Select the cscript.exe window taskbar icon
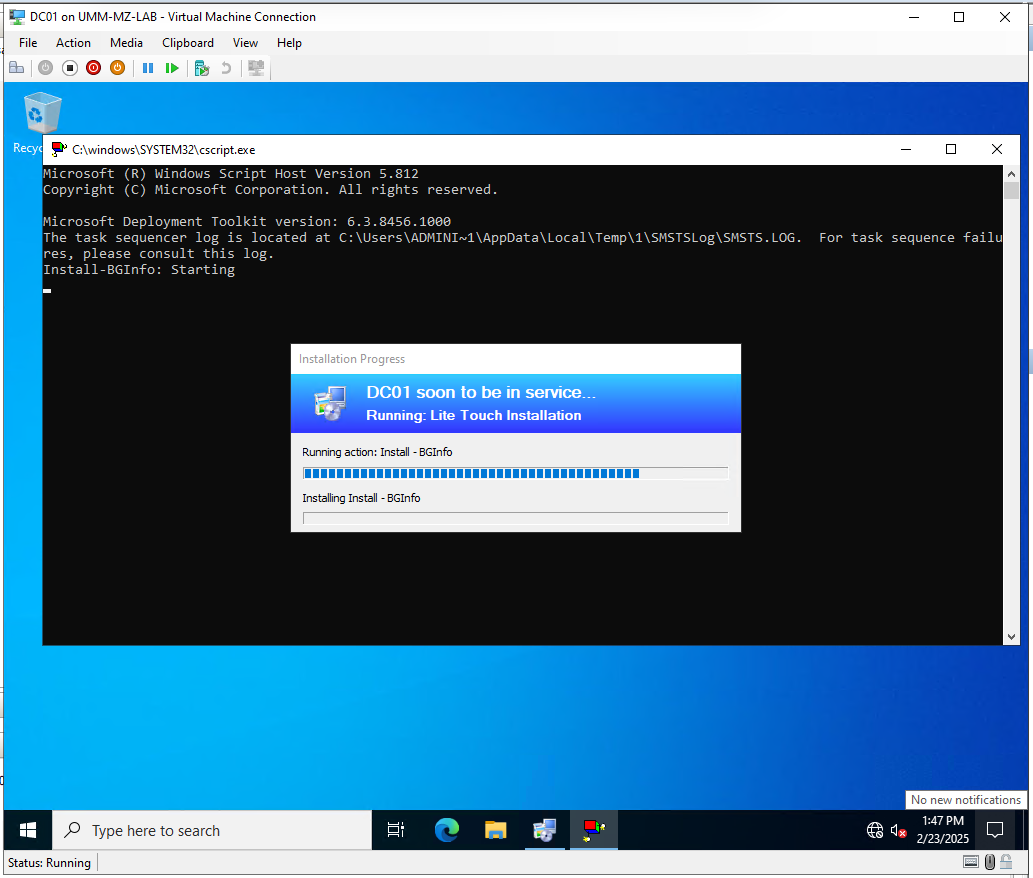The image size is (1033, 878). [x=594, y=830]
